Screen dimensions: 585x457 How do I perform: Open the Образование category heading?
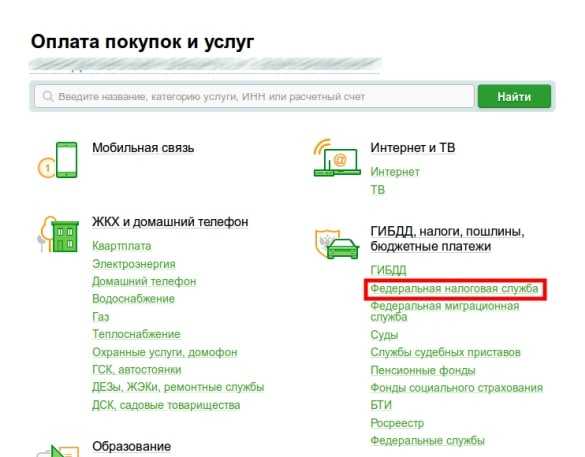coord(131,446)
